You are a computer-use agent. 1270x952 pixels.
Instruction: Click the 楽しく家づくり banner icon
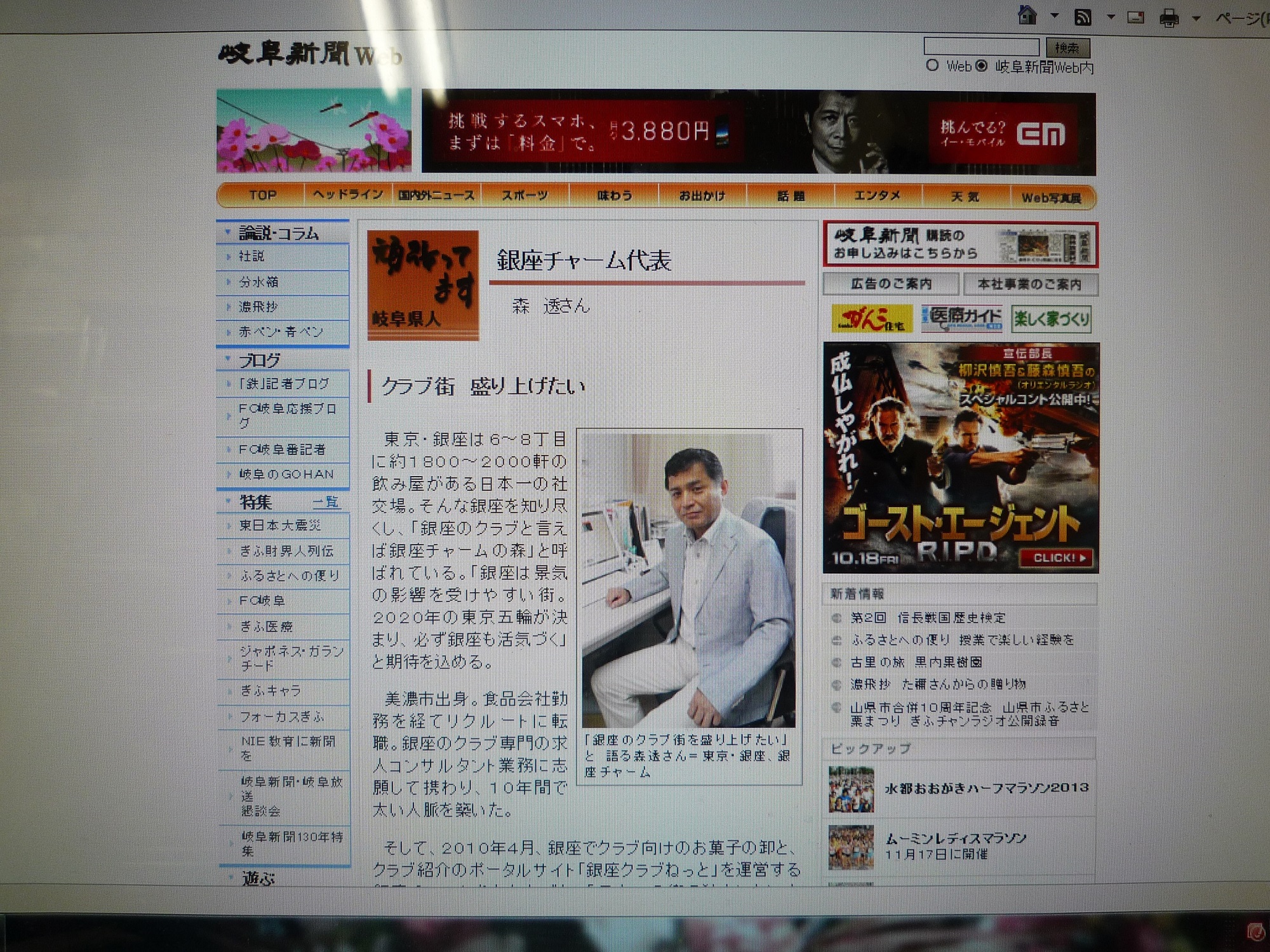click(x=1051, y=319)
